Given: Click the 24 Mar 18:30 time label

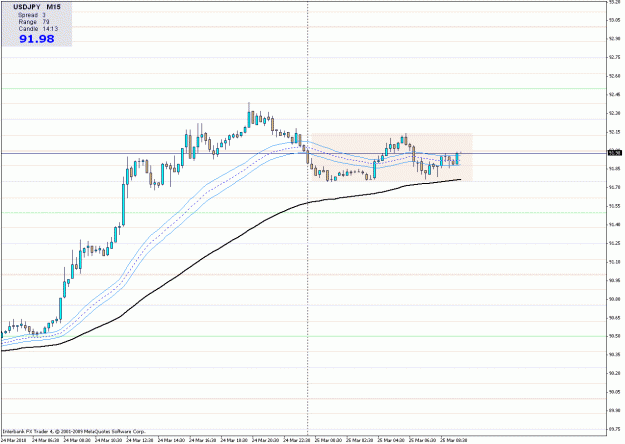Looking at the screenshot, I should [234, 440].
